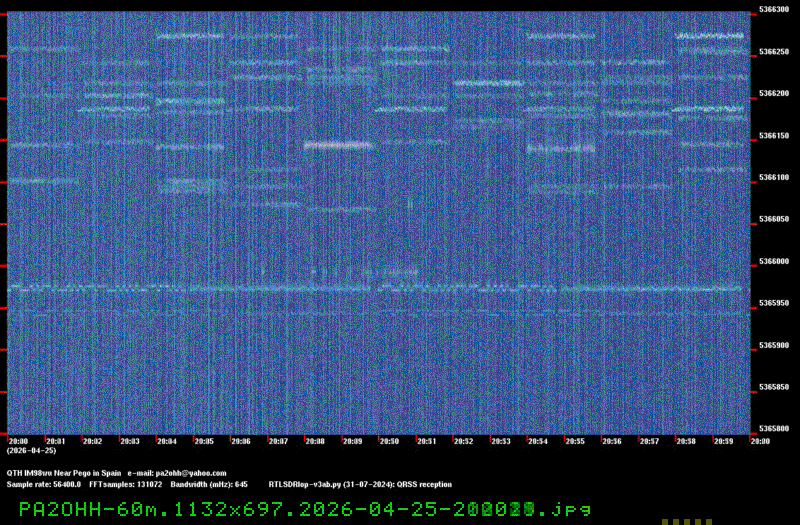This screenshot has width=800, height=525.
Task: Select the 20:06 time axis label
Action: [x=241, y=441]
